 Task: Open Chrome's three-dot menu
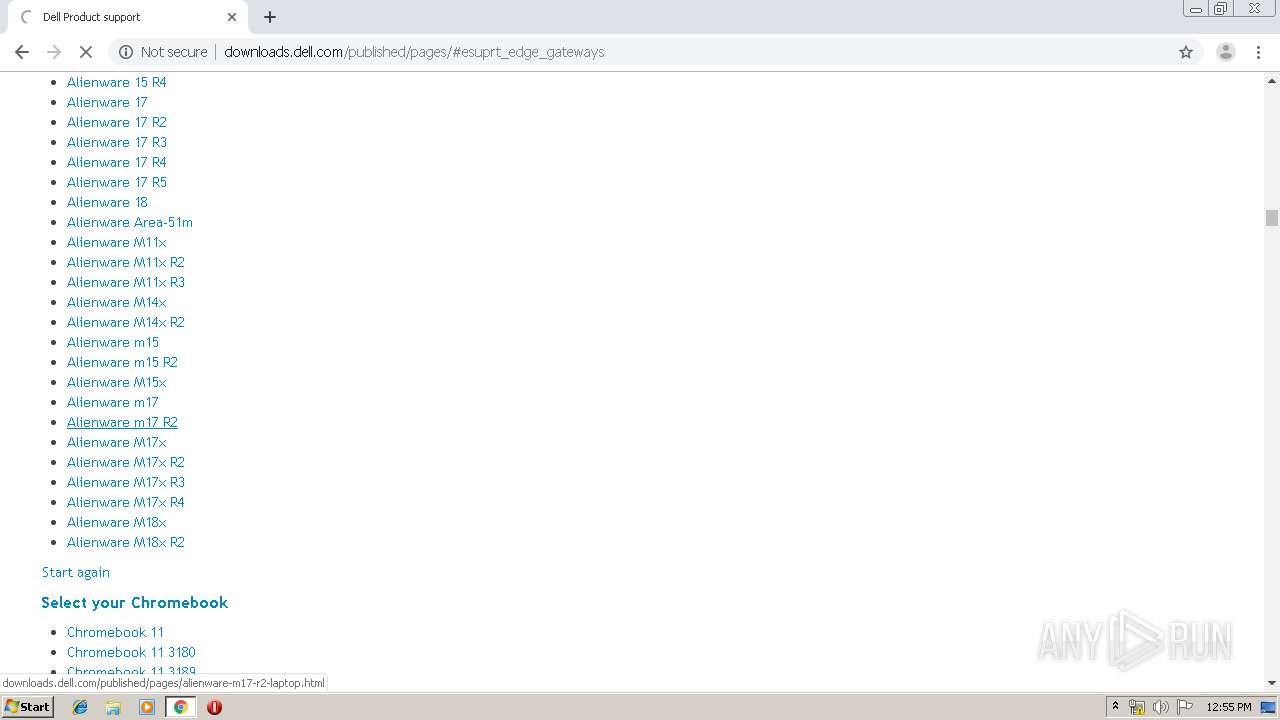pos(1258,52)
